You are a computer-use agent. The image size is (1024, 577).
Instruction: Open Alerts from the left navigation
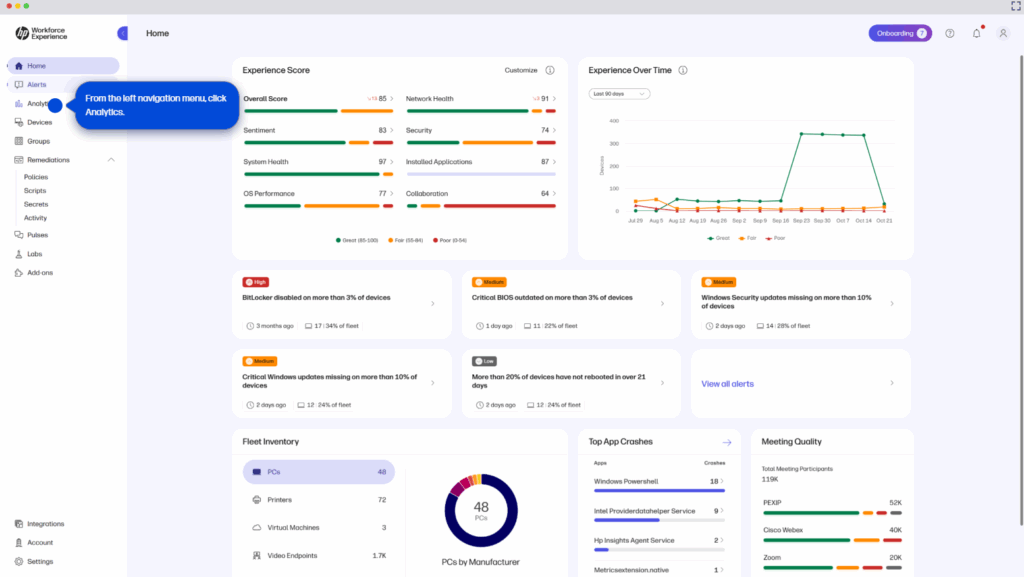pyautogui.click(x=44, y=84)
